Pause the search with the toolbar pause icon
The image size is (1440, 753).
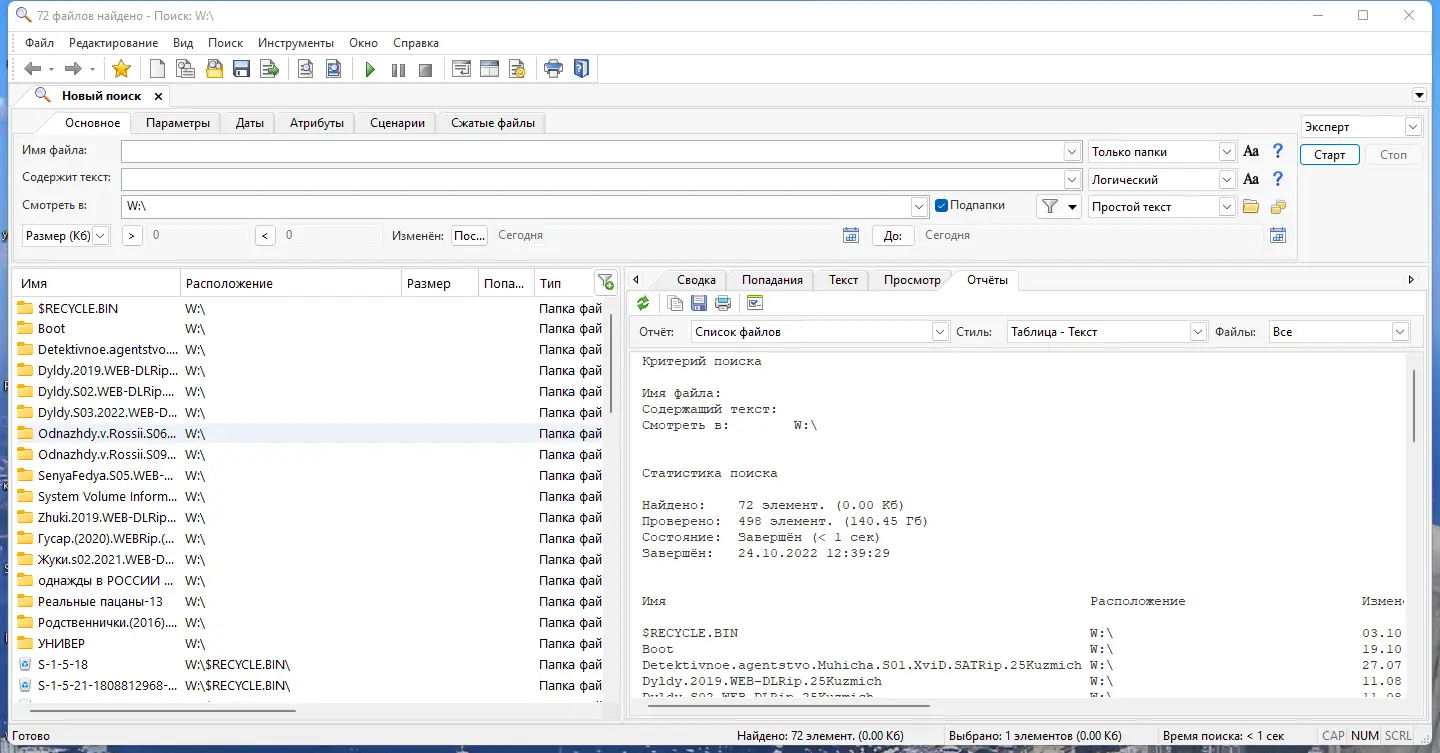tap(398, 69)
